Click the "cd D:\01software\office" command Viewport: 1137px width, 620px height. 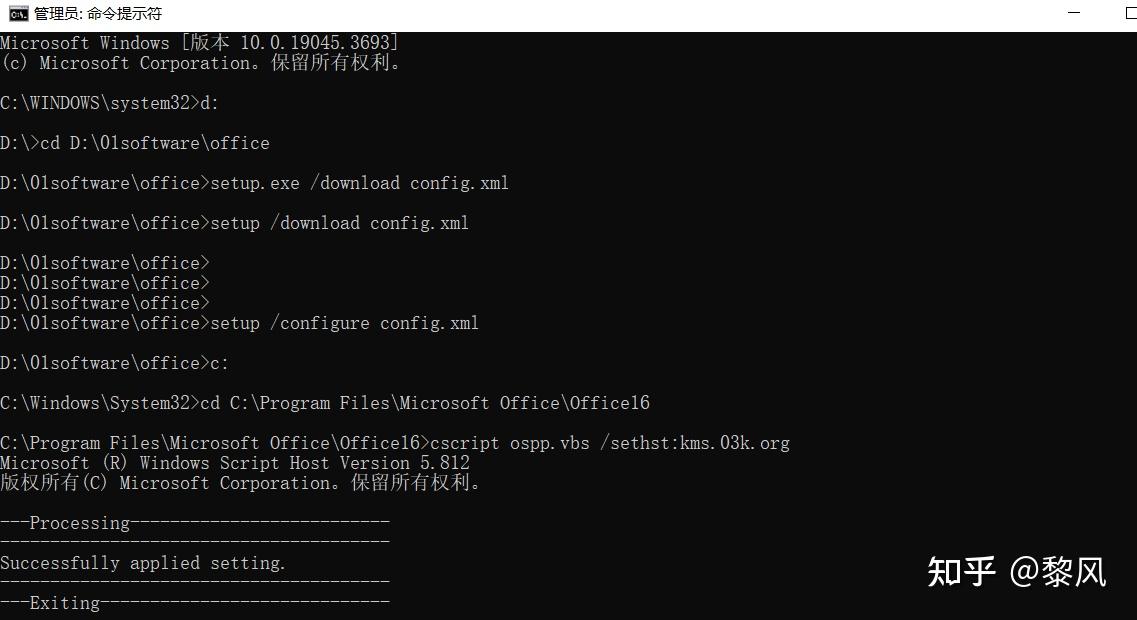point(154,143)
